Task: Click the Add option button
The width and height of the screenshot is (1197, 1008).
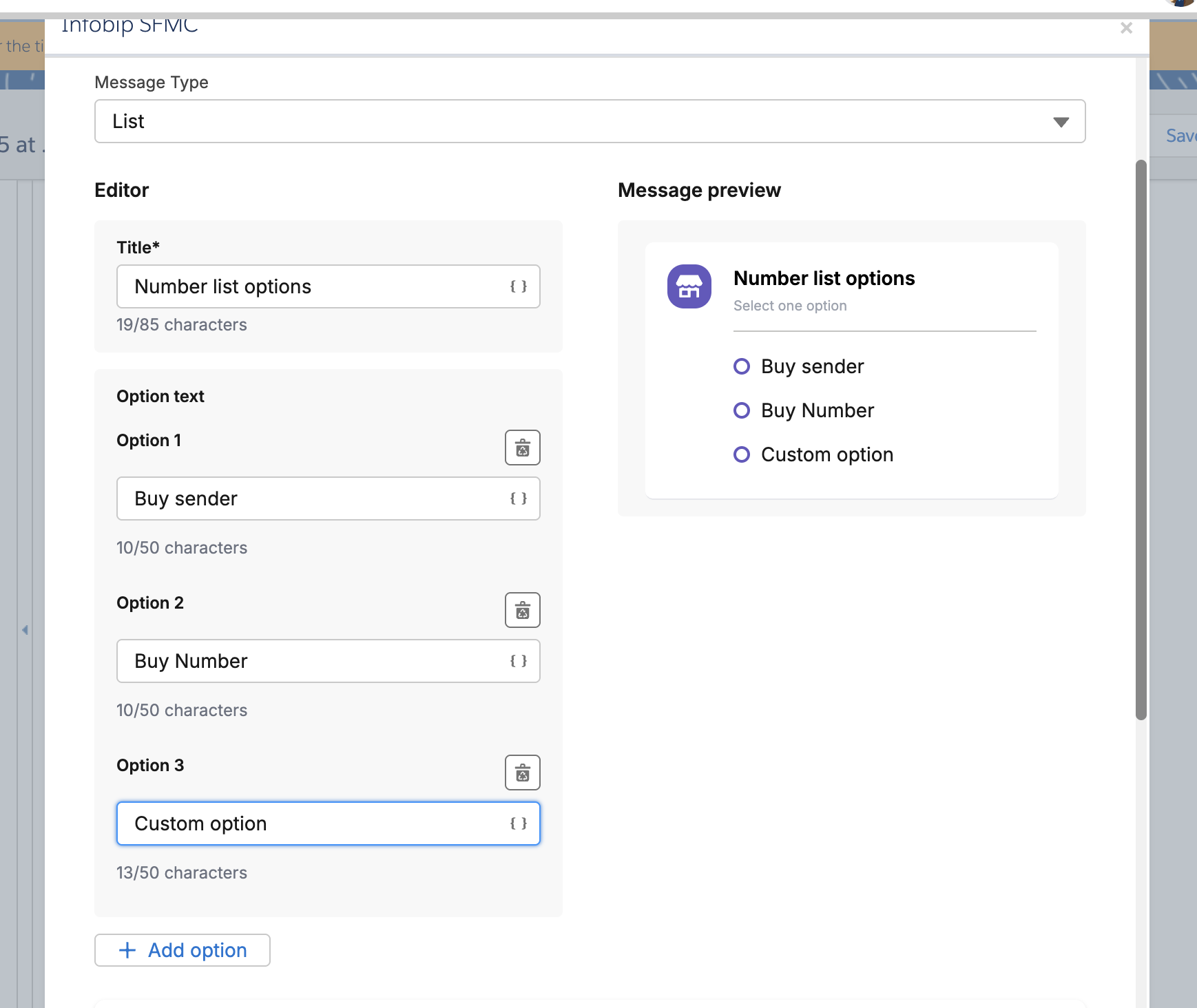Action: click(x=182, y=950)
